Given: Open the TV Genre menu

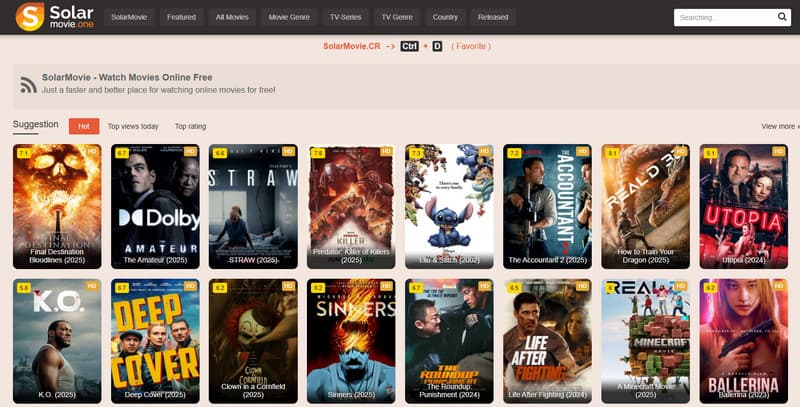Looking at the screenshot, I should pyautogui.click(x=397, y=17).
